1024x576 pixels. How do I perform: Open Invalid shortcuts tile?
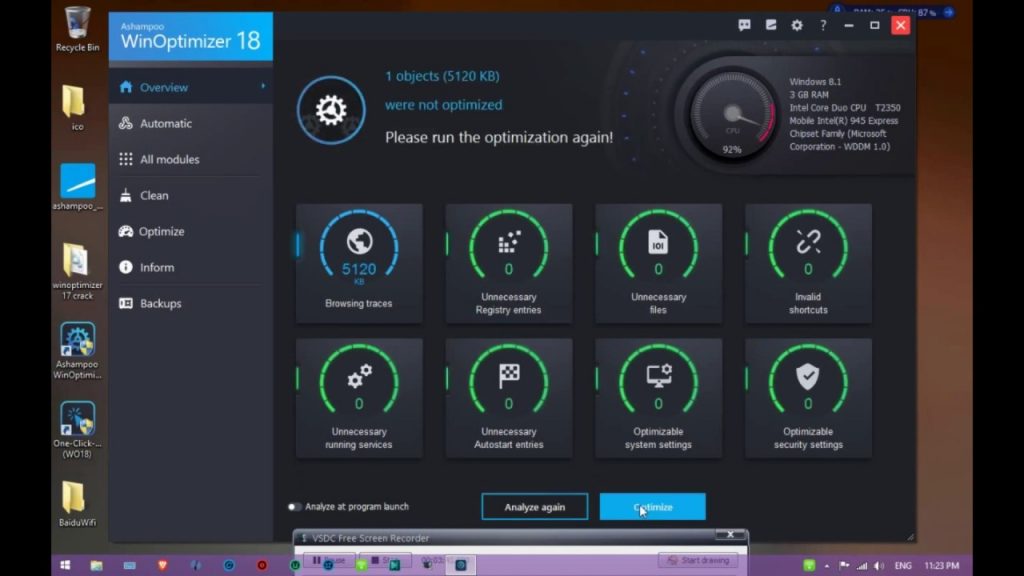click(x=808, y=263)
